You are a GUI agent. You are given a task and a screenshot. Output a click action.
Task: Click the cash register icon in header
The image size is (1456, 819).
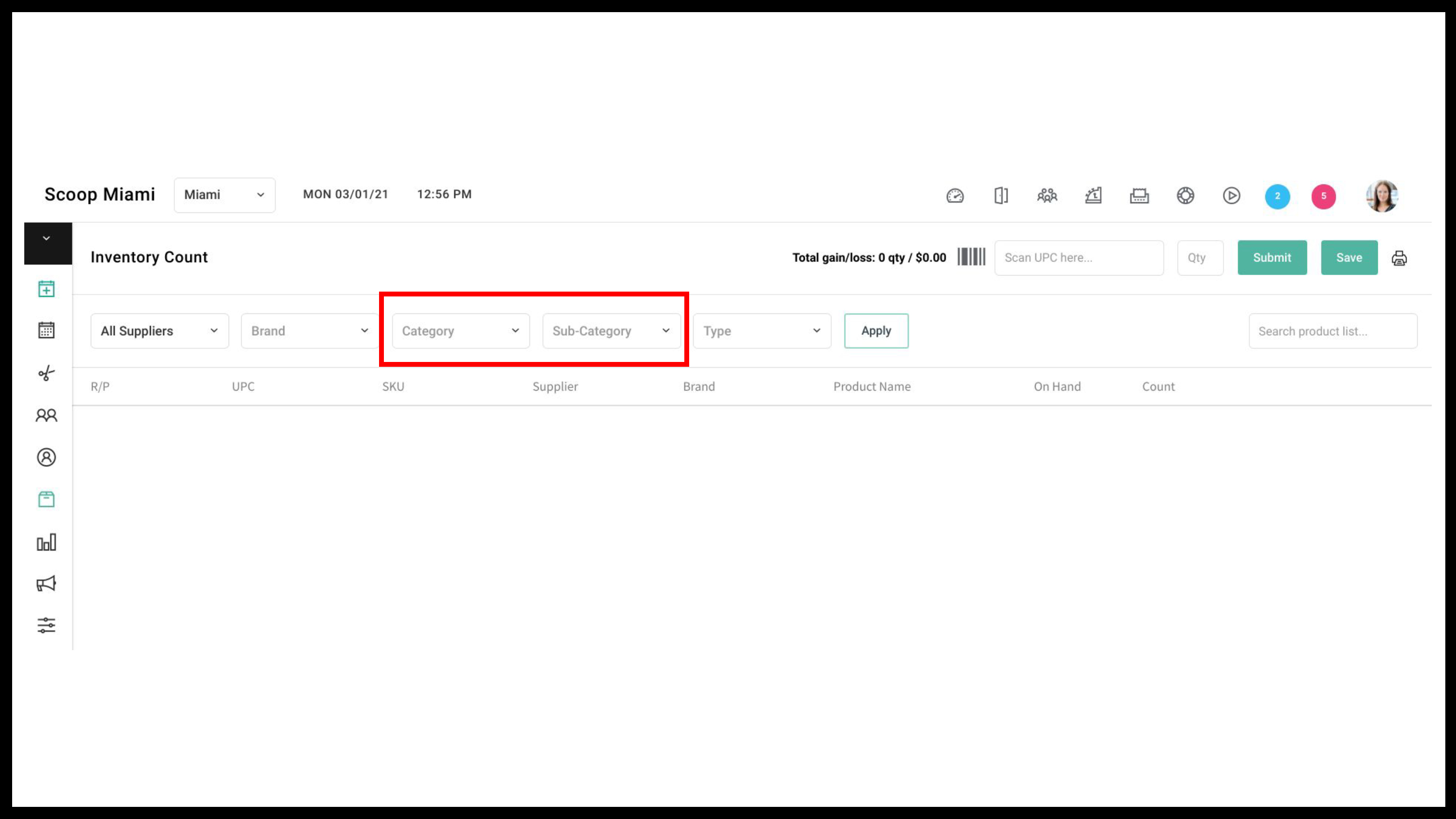point(1093,196)
